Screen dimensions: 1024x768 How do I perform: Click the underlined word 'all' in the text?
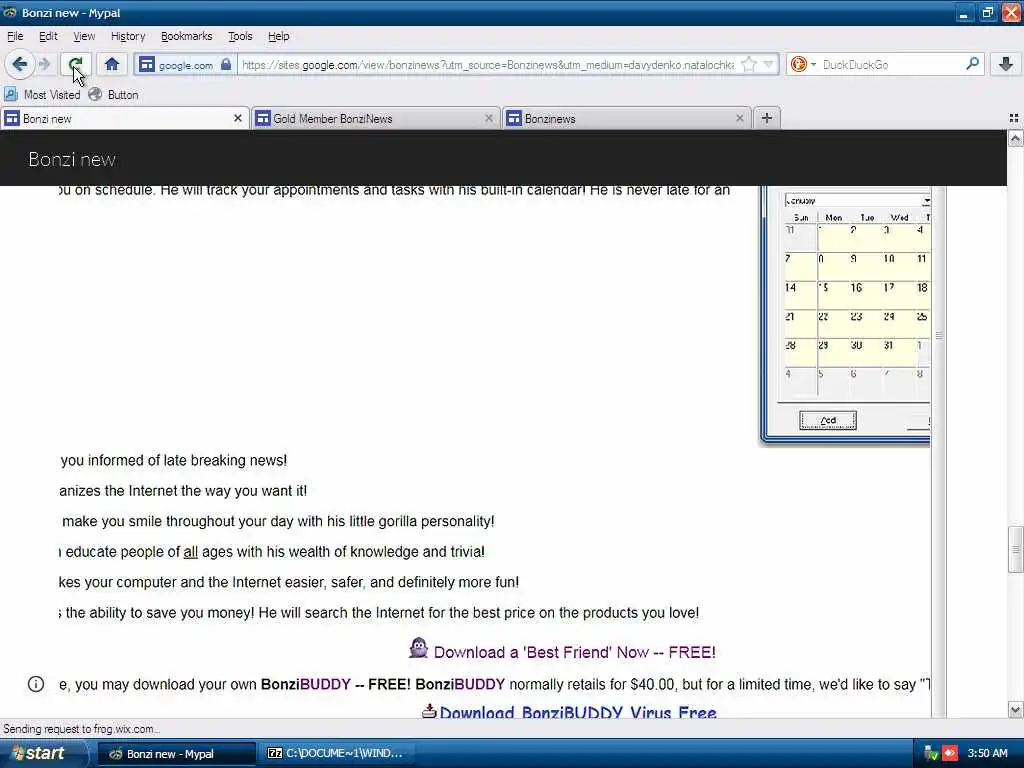(190, 552)
